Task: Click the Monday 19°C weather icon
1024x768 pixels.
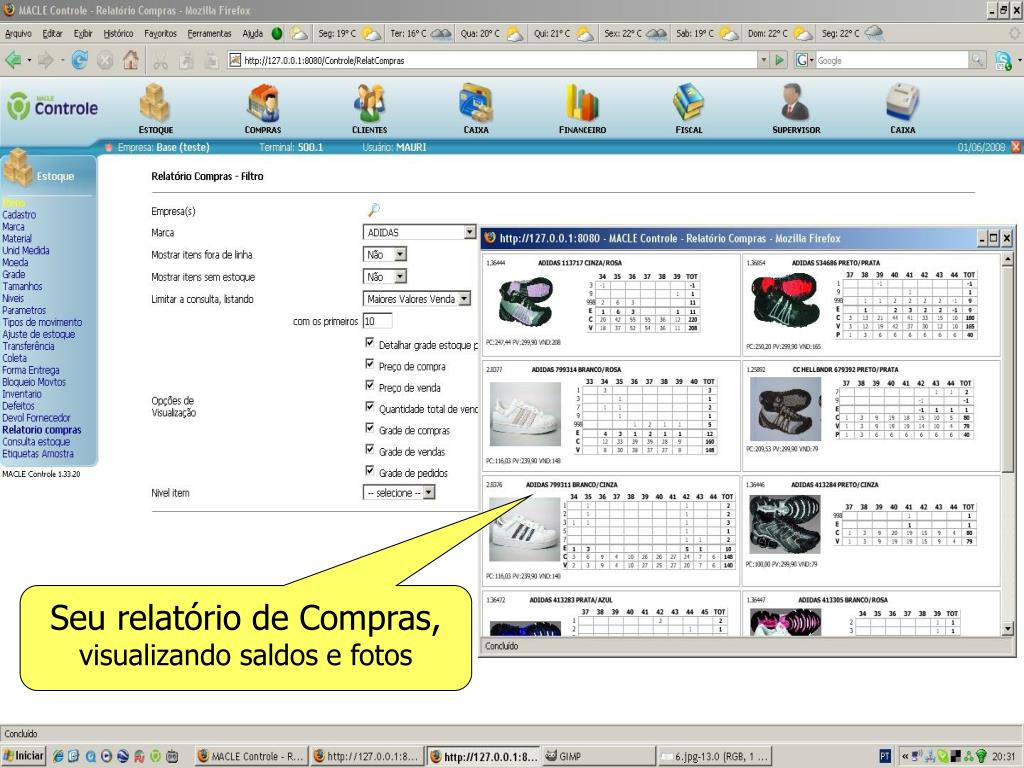Action: 371,33
